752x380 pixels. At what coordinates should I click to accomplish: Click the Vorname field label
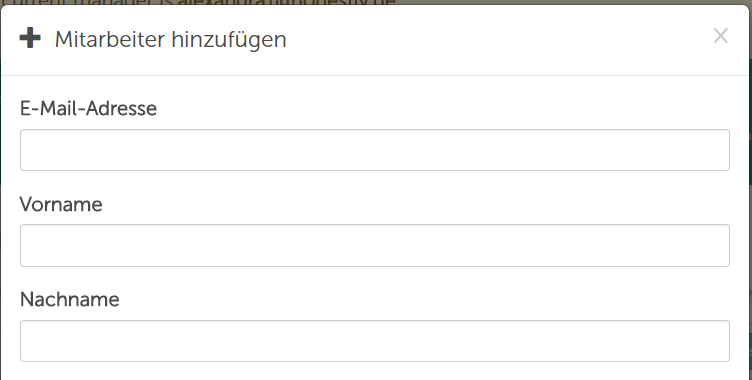click(61, 204)
